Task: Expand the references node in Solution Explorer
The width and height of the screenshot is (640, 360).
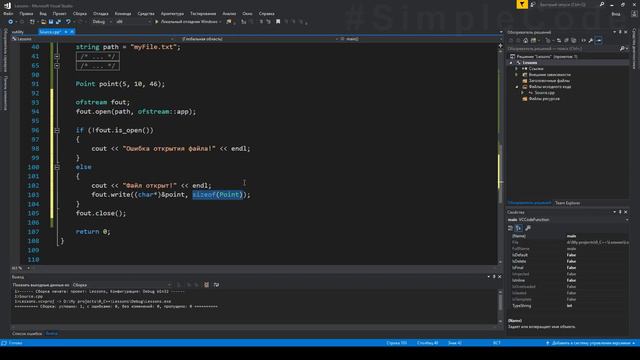Action: [516, 69]
